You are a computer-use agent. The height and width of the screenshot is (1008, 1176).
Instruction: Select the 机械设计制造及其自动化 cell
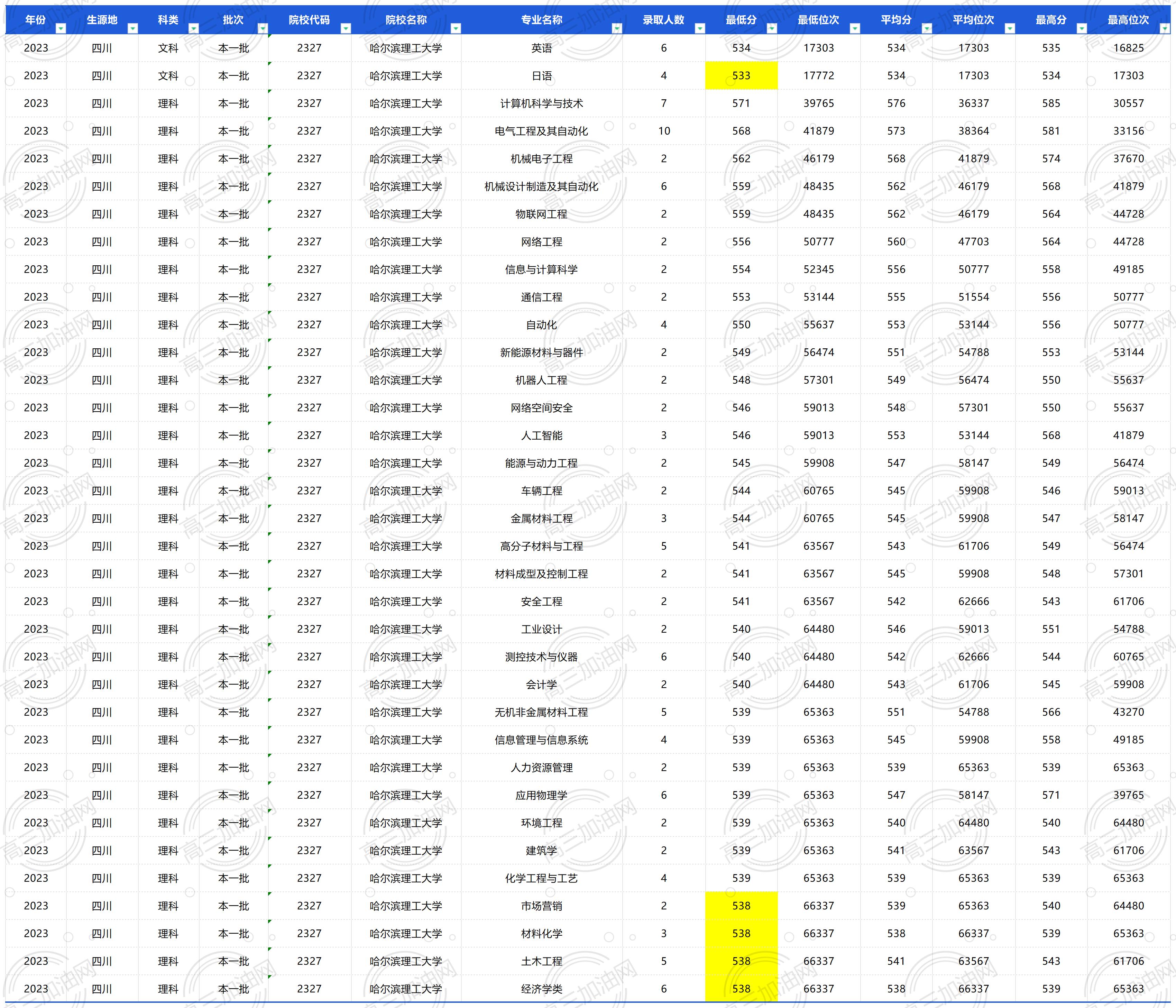tap(542, 186)
